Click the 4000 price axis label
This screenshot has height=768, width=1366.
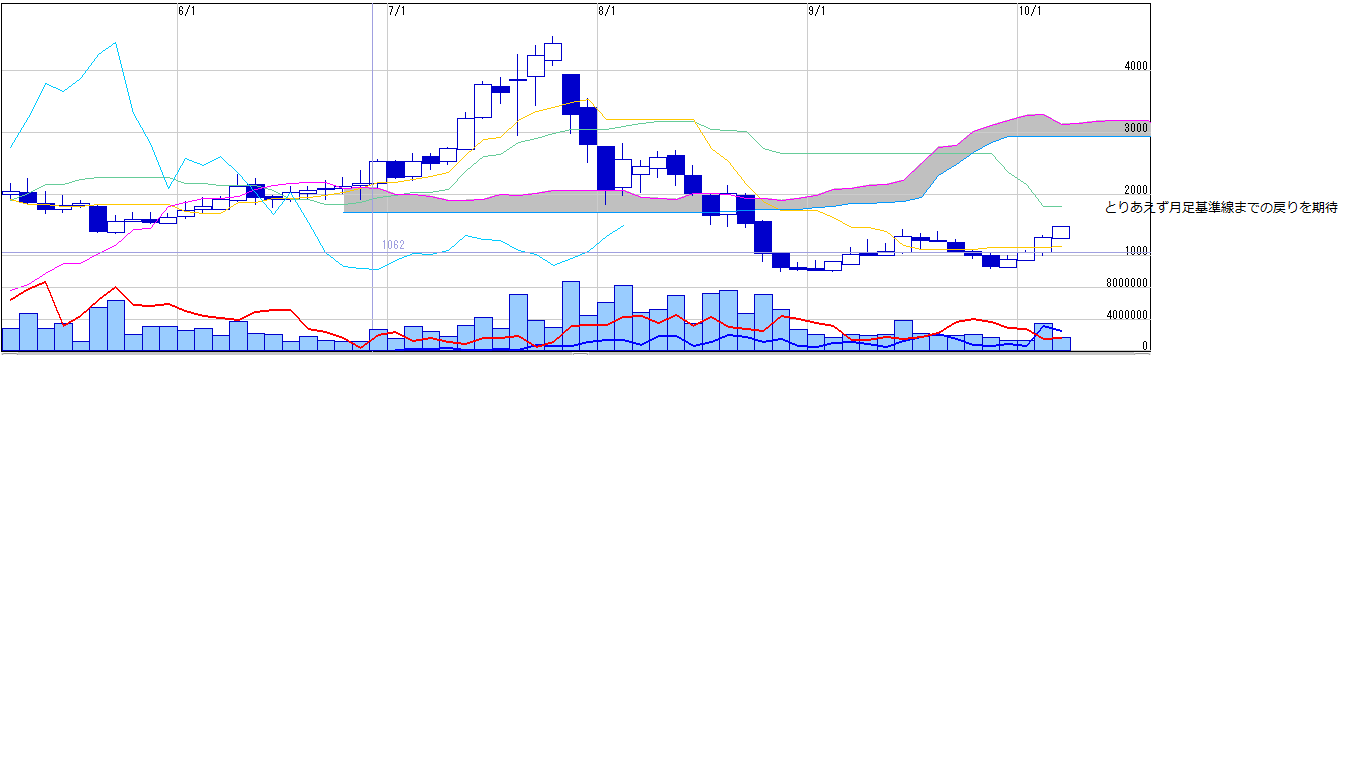pyautogui.click(x=1136, y=66)
